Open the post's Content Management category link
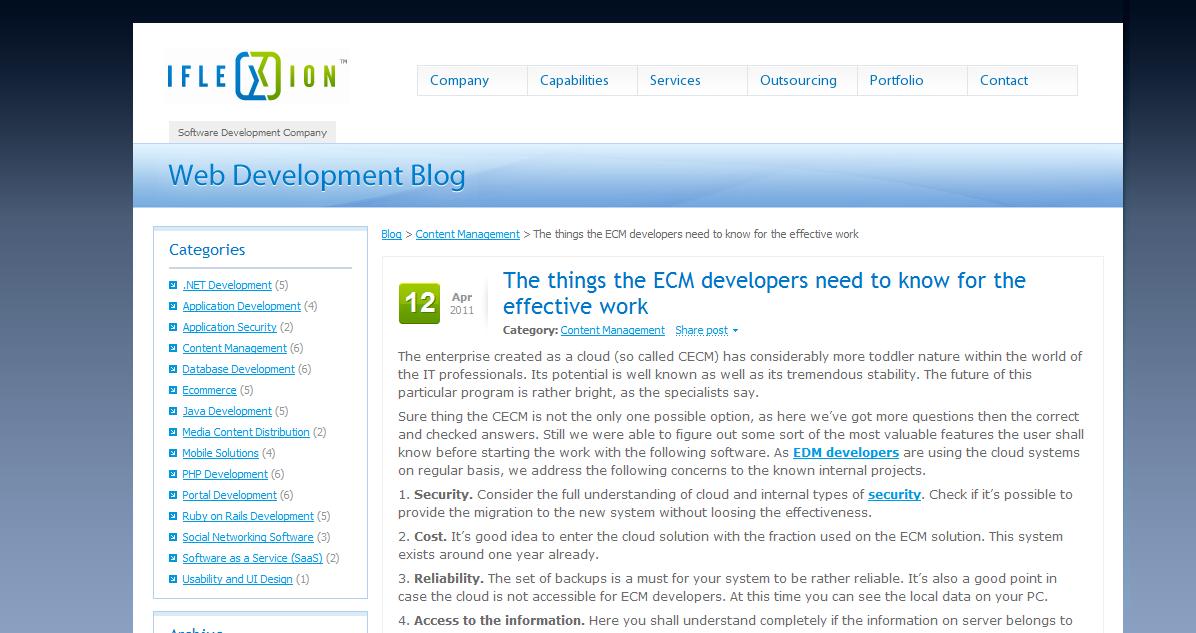Screen dimensions: 1196x633 612,330
